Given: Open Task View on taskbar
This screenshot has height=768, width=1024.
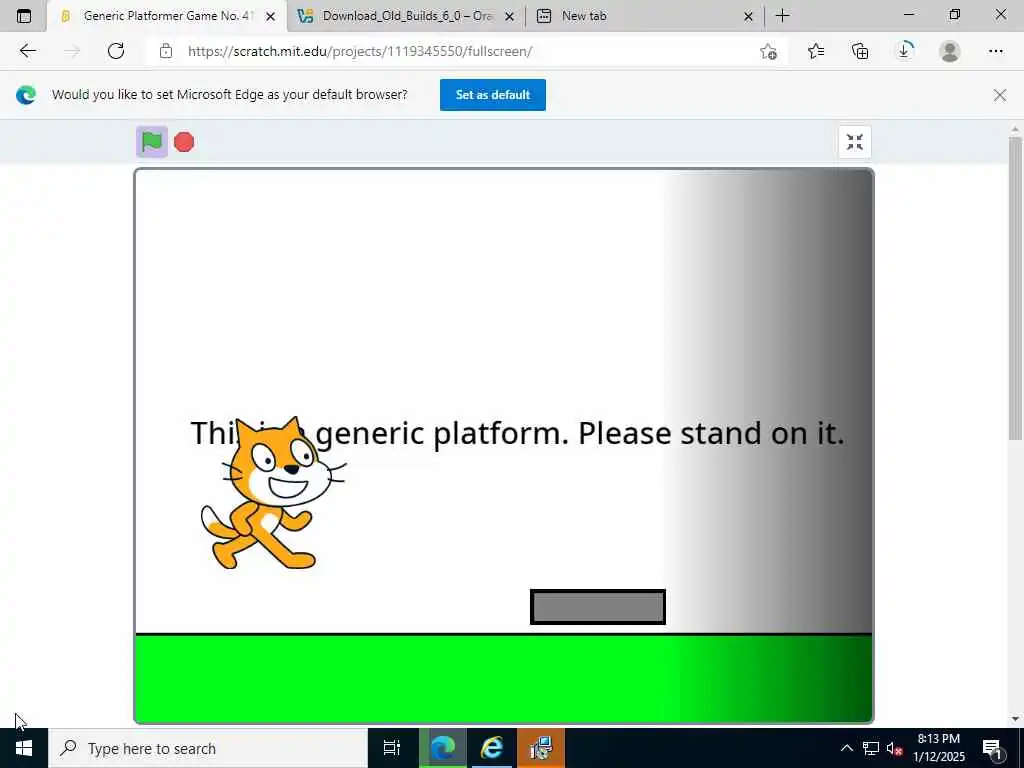Looking at the screenshot, I should click(x=392, y=748).
